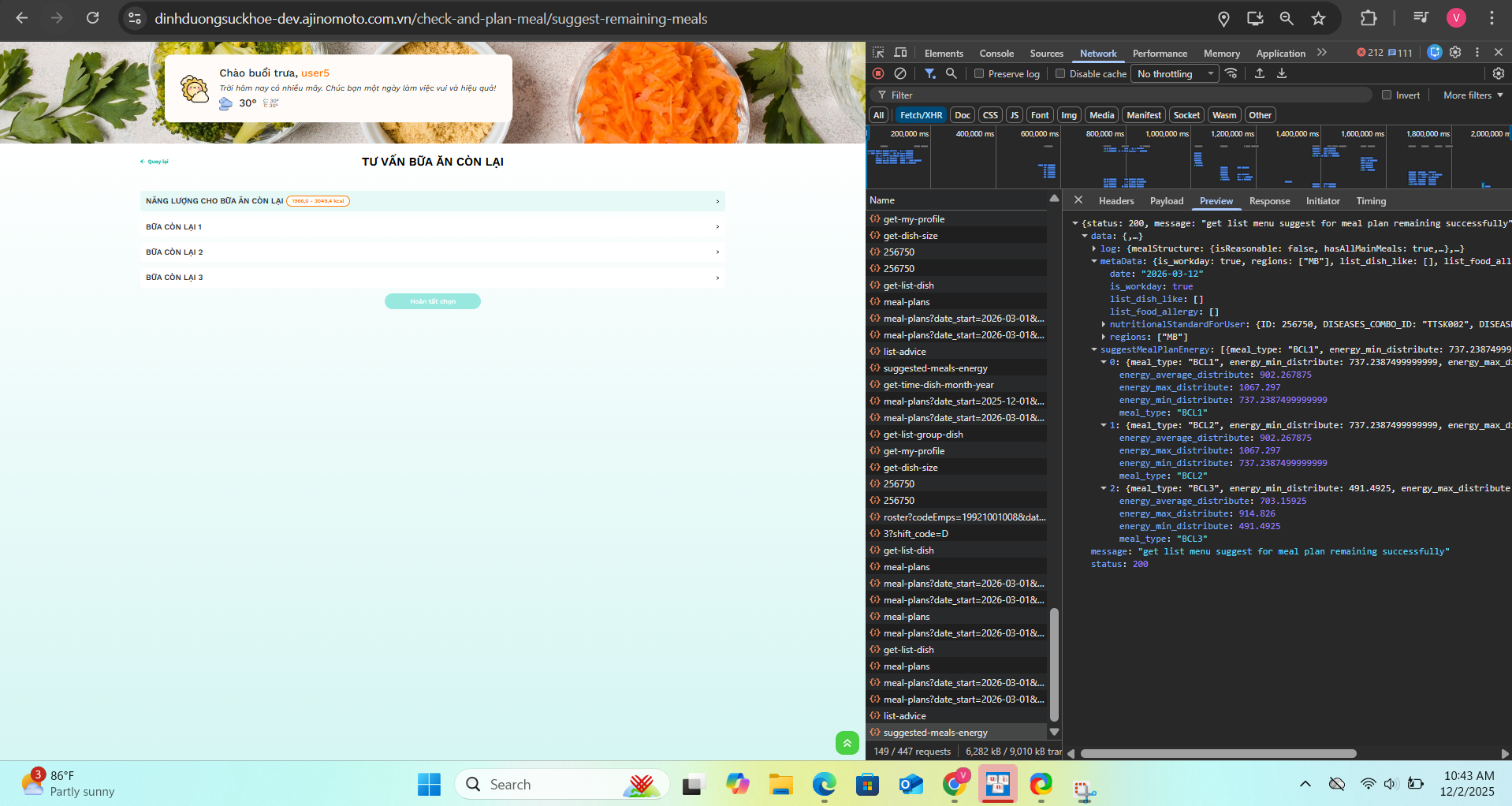Toggle the Doc request type filter

coord(963,115)
